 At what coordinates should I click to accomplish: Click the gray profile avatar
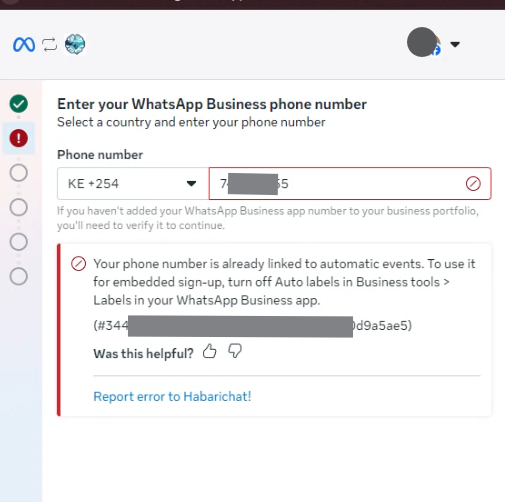[422, 42]
